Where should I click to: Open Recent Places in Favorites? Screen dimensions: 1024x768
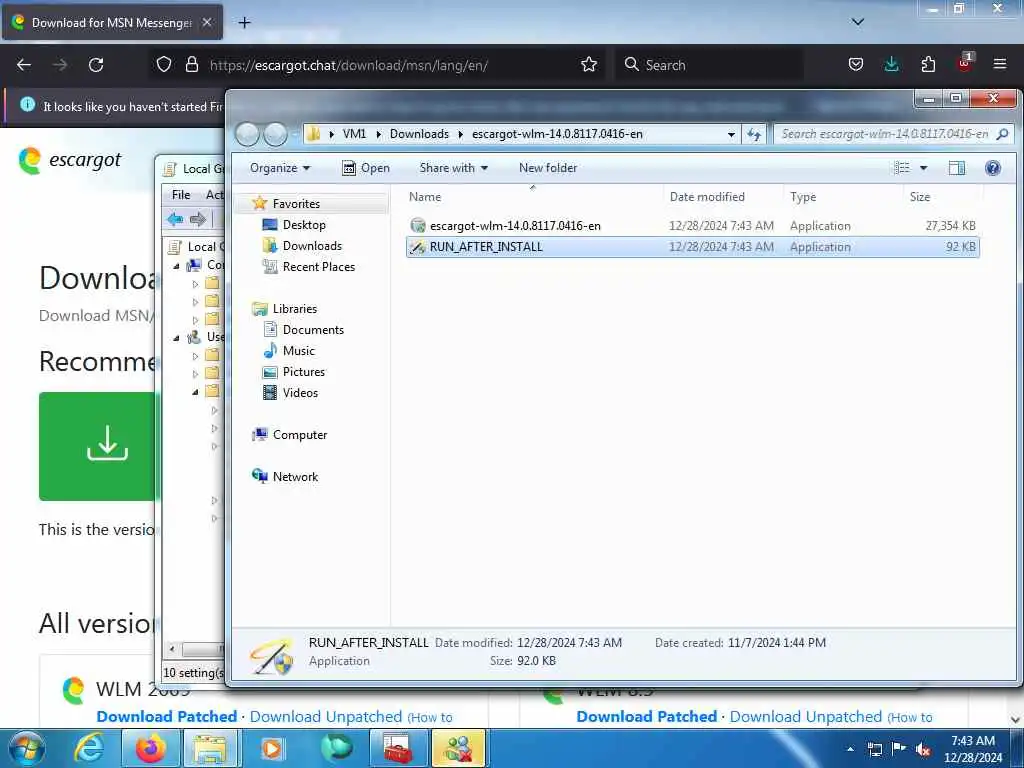pos(319,266)
